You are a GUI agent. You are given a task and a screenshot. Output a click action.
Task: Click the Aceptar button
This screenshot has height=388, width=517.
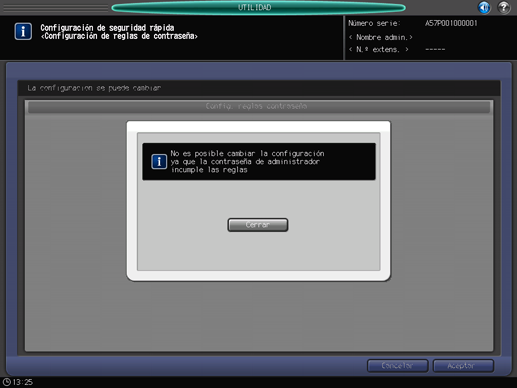pyautogui.click(x=463, y=366)
